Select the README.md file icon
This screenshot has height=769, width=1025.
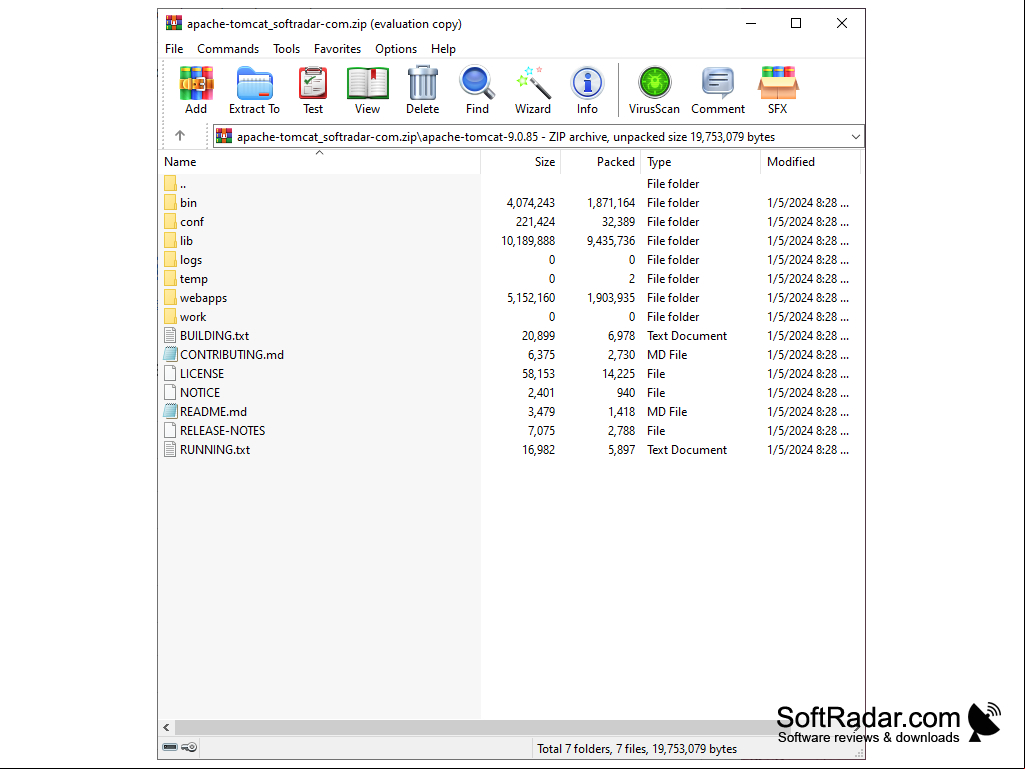[170, 411]
